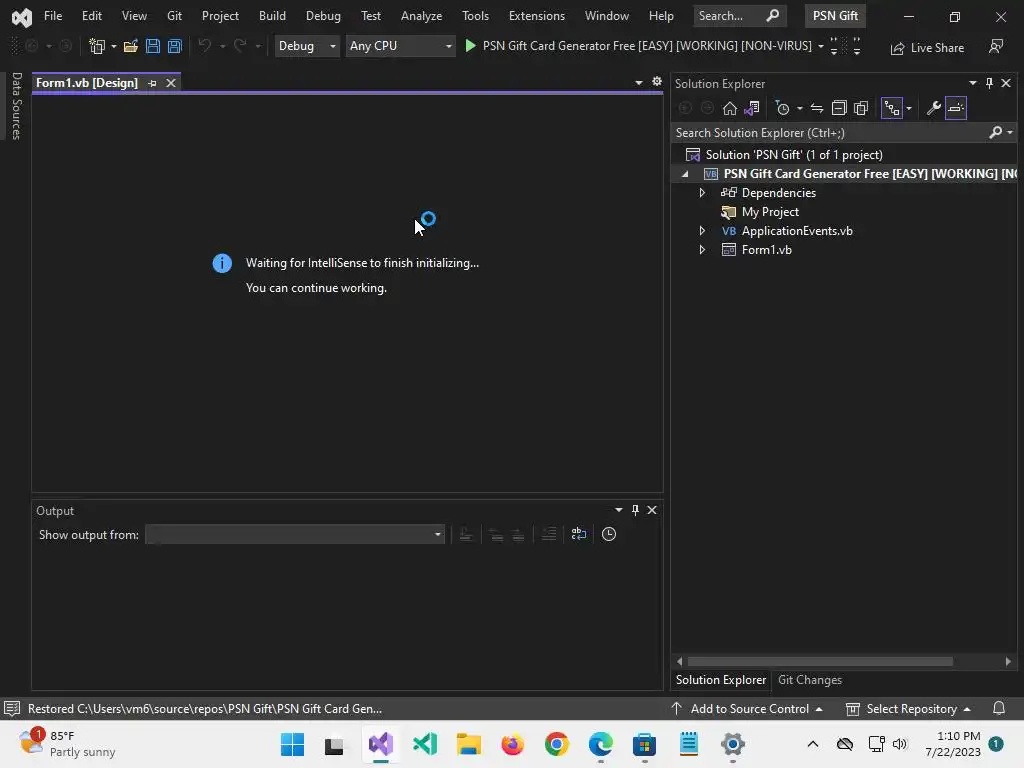Click the Search Solution Explorer input field
This screenshot has height=768, width=1024.
click(829, 133)
